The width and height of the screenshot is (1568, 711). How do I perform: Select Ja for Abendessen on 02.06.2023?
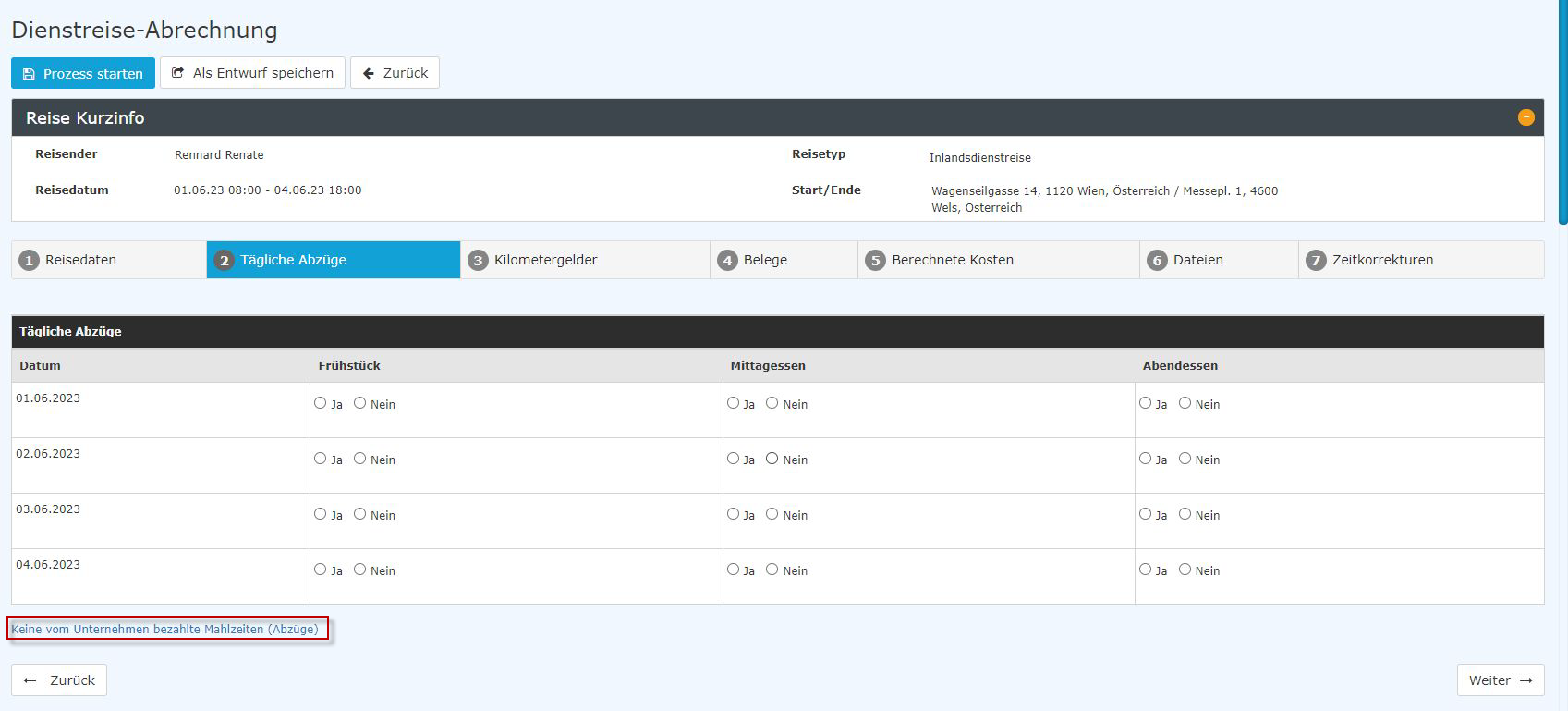(x=1146, y=459)
